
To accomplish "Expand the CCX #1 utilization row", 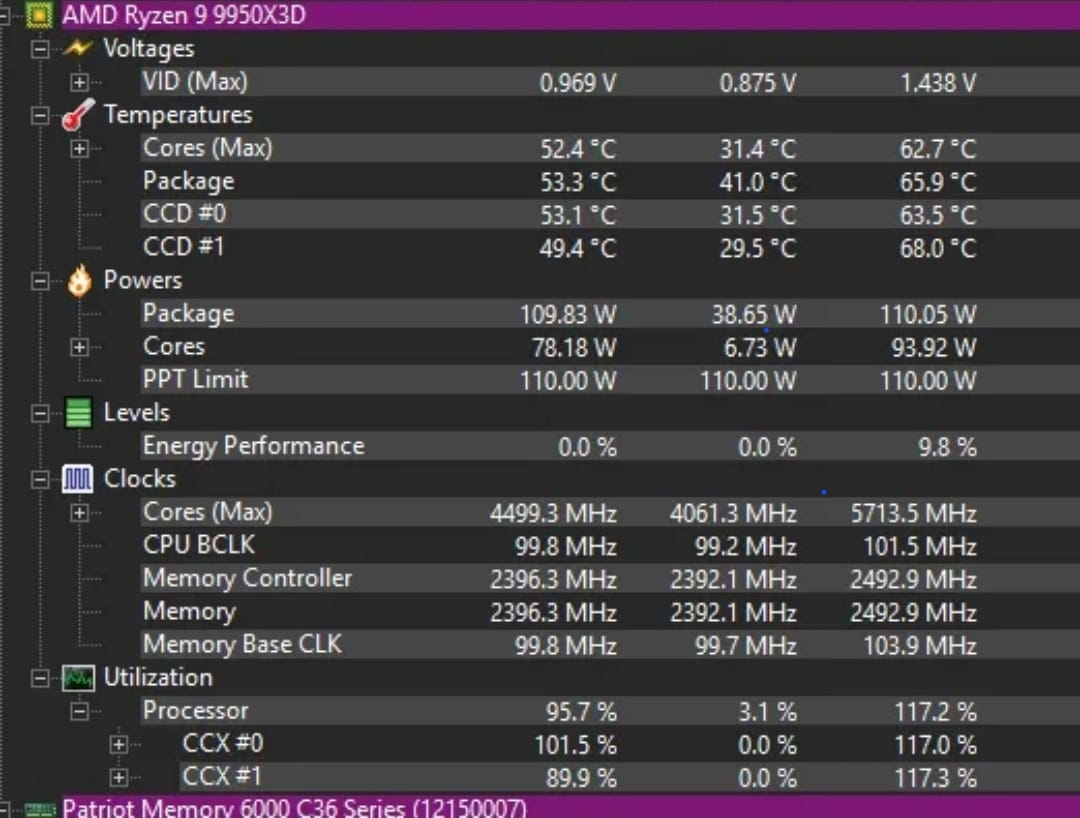I will pyautogui.click(x=119, y=777).
